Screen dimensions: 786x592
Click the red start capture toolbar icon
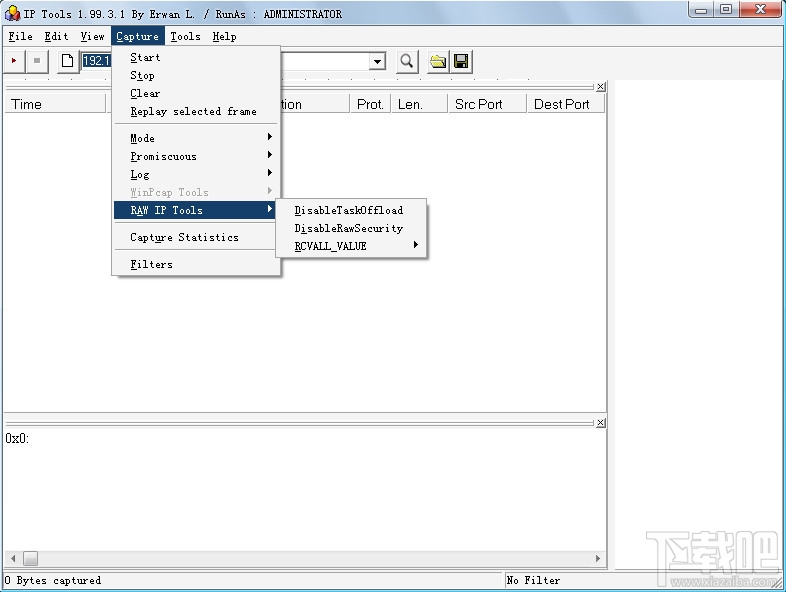[x=14, y=61]
